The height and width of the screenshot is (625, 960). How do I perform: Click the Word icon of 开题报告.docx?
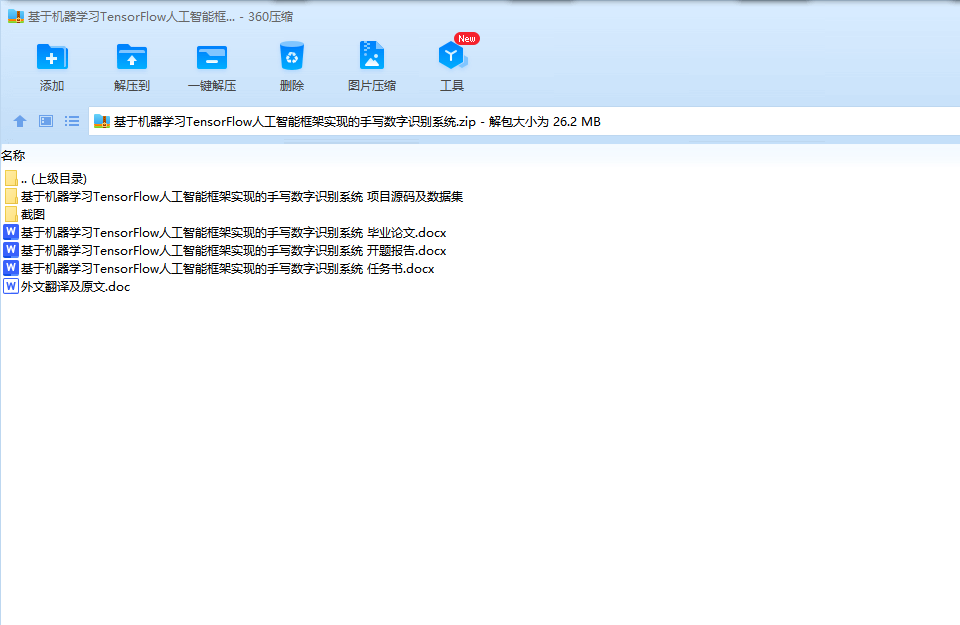pos(11,250)
